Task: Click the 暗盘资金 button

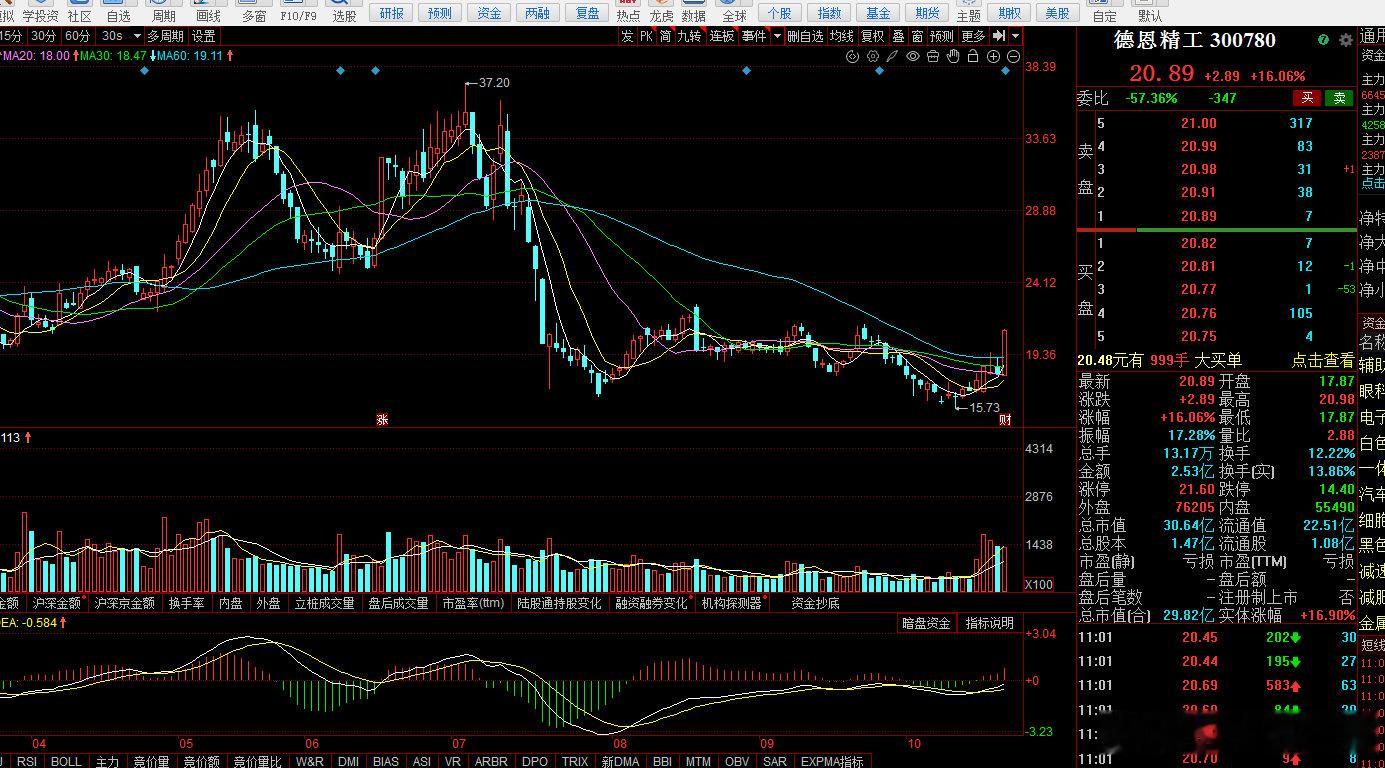Action: pos(926,623)
